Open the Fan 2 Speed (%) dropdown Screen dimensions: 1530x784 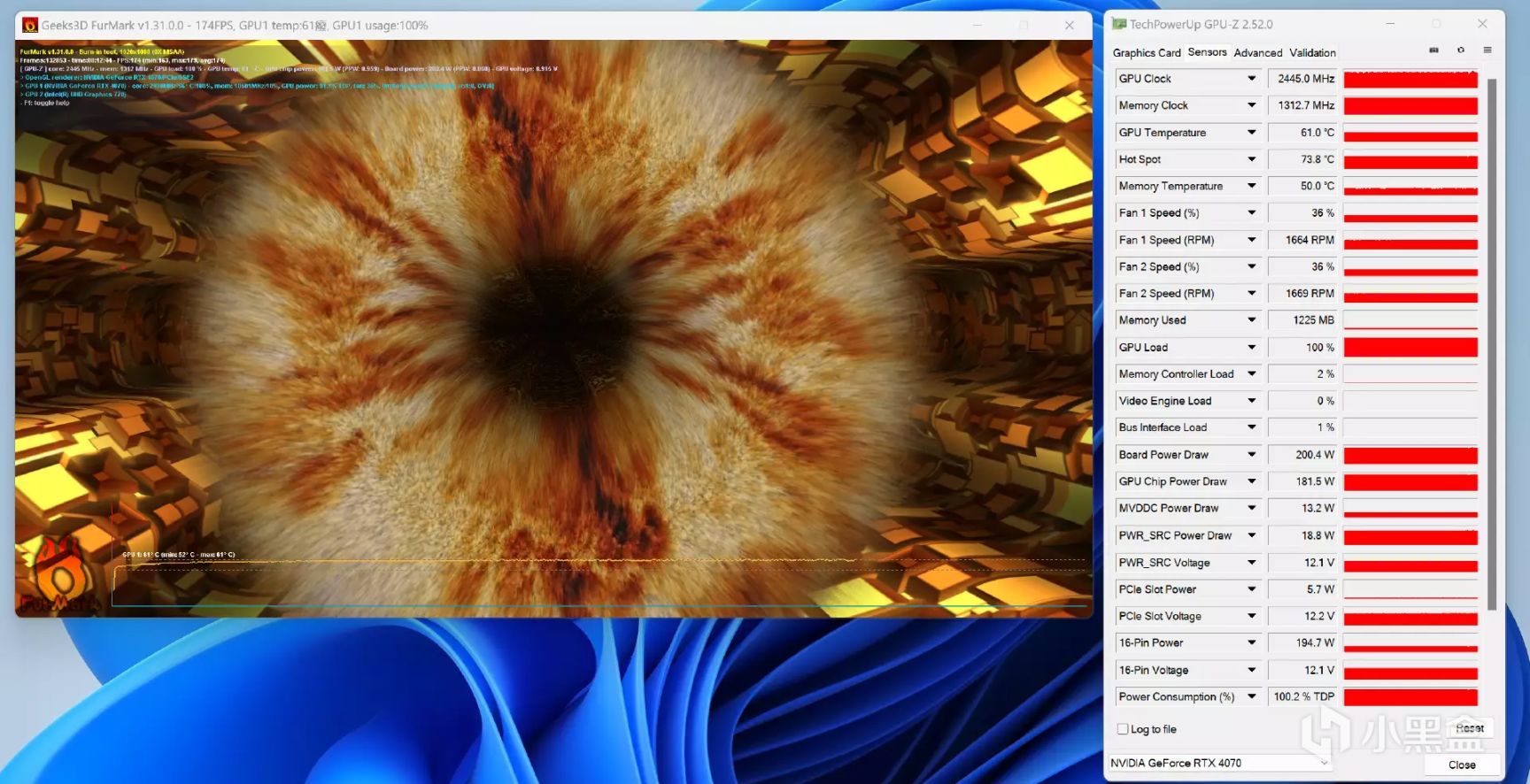point(1252,266)
